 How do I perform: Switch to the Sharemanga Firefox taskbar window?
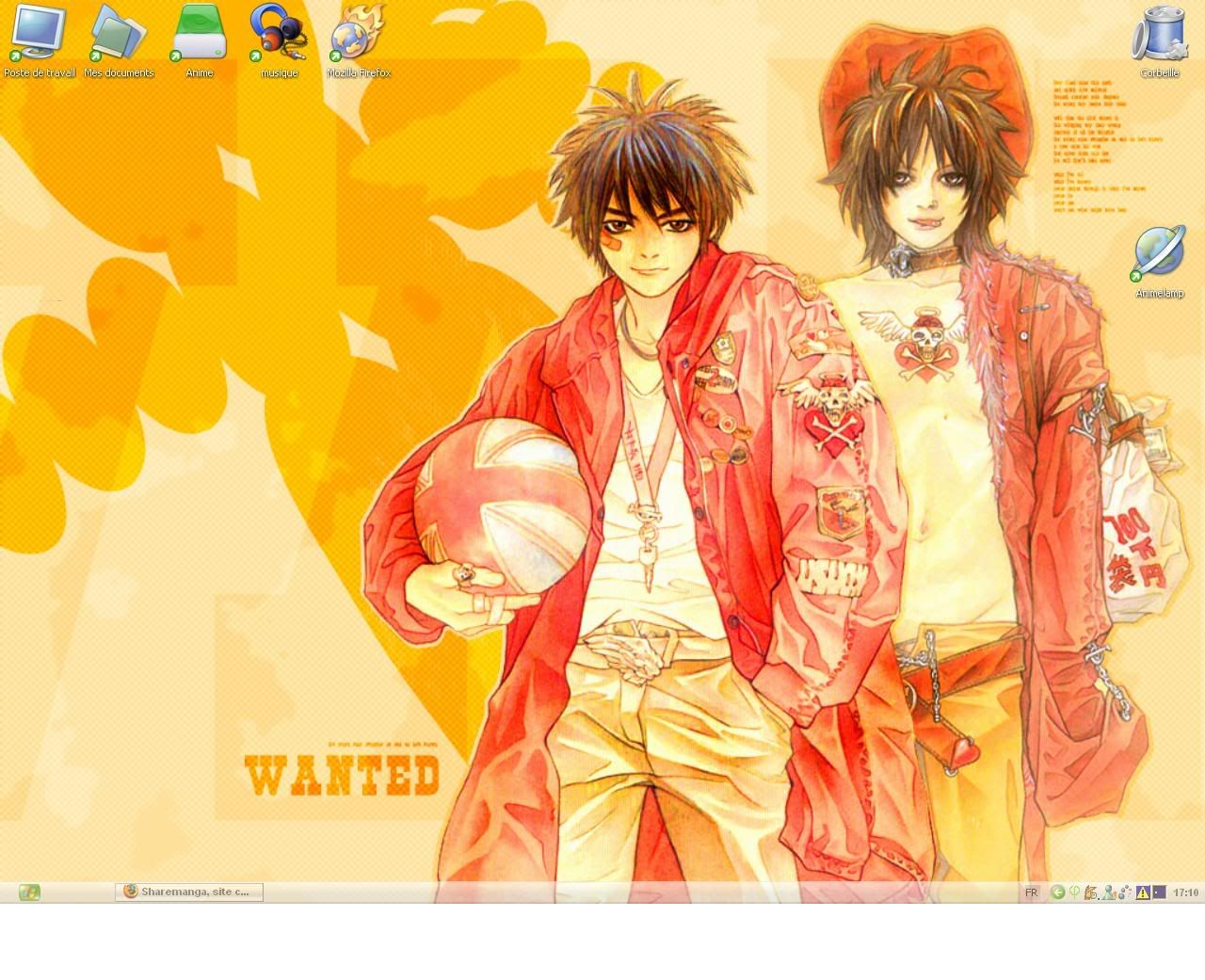pyautogui.click(x=189, y=892)
